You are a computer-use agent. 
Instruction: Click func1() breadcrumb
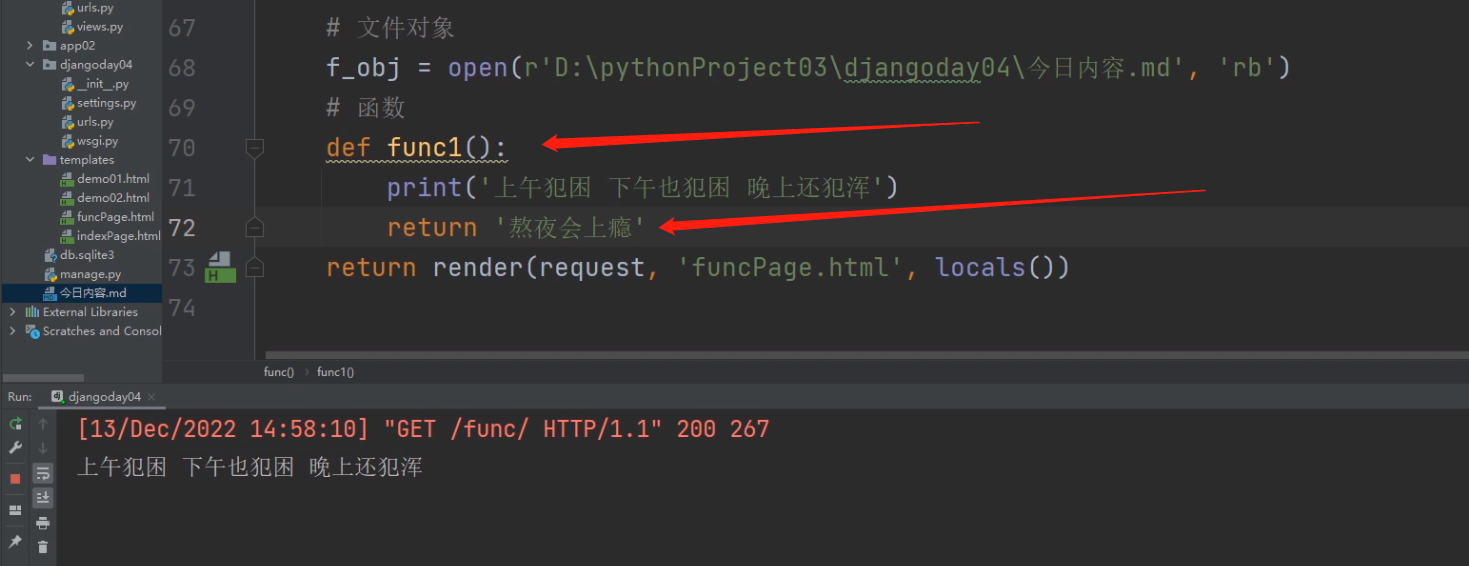pyautogui.click(x=336, y=372)
